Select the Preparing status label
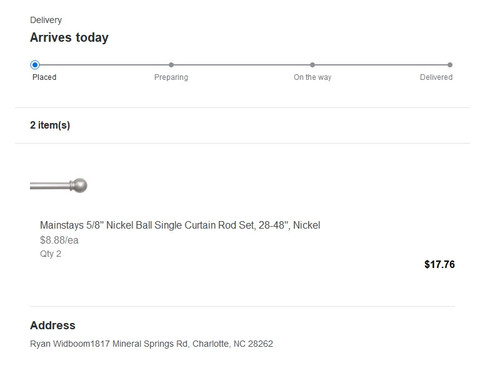The height and width of the screenshot is (391, 500). click(x=171, y=77)
